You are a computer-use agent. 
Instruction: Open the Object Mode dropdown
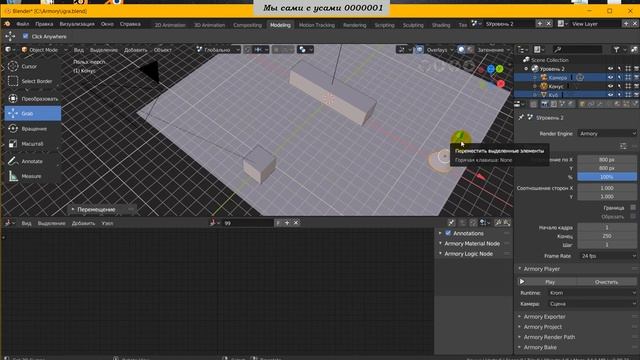pos(44,50)
